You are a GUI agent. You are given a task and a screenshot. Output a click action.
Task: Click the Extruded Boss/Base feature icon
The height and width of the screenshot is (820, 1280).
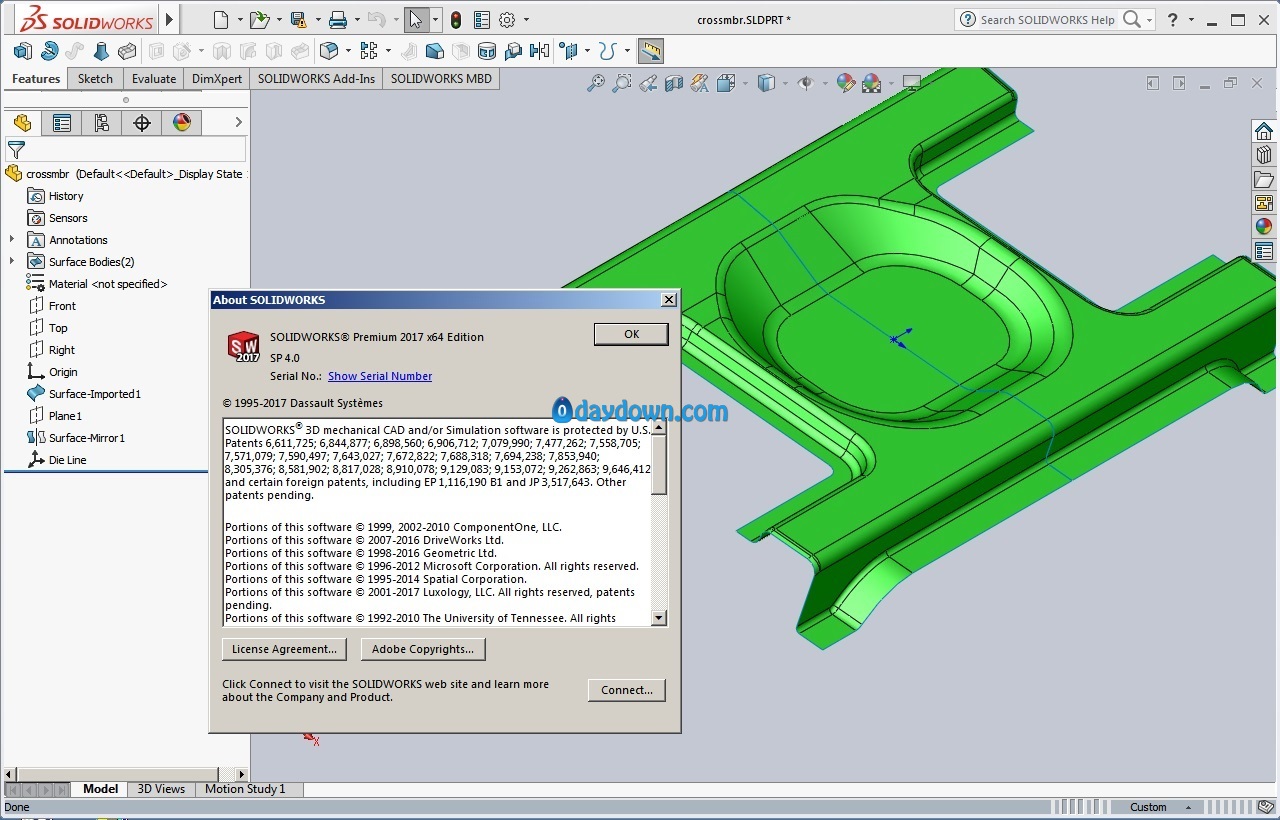click(x=22, y=51)
